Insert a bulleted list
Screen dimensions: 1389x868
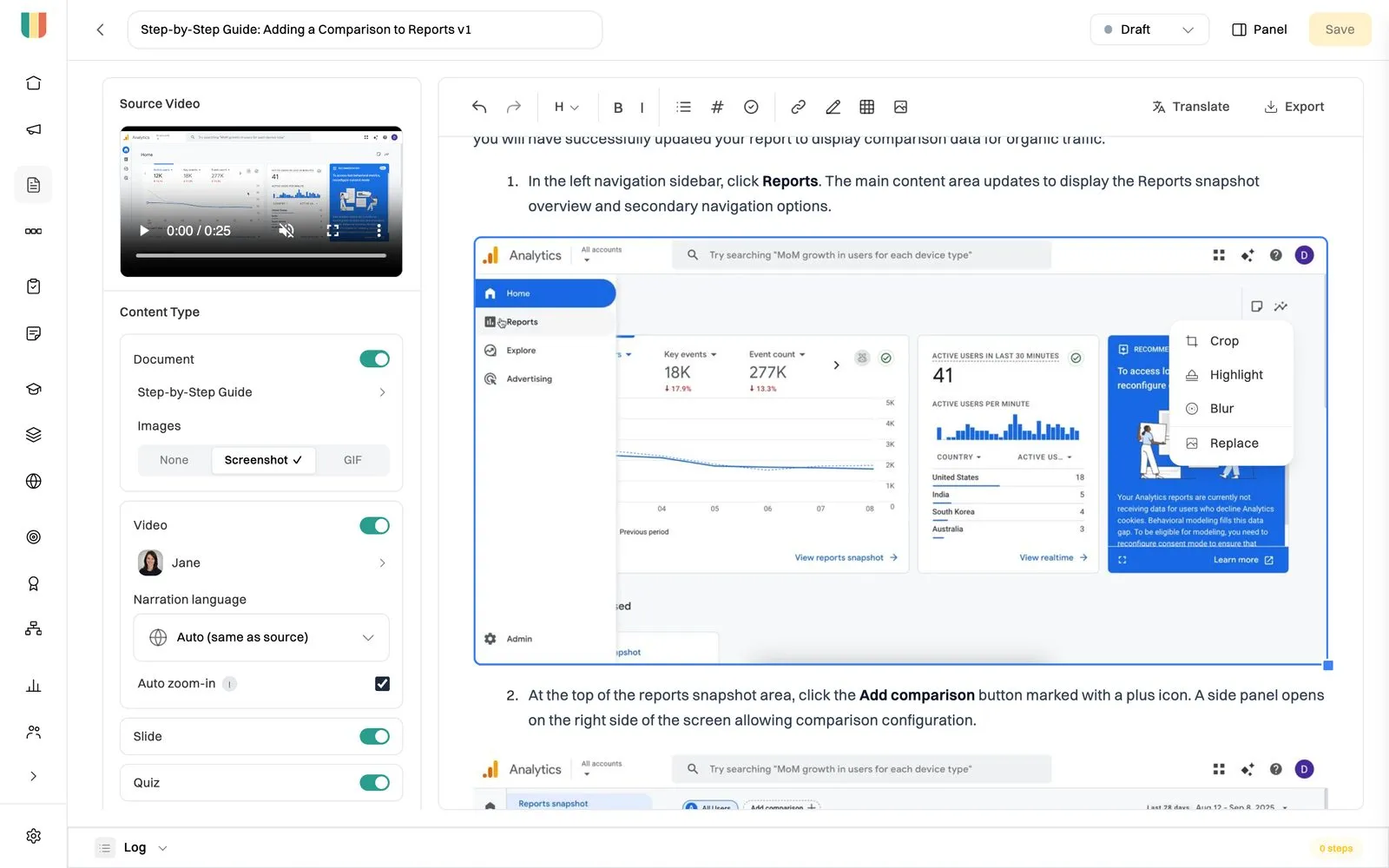(684, 107)
